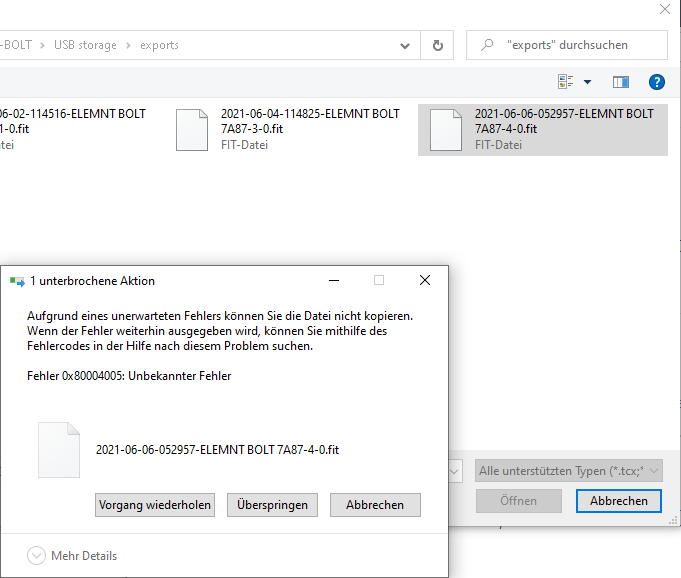Click the view layout icon in the toolbar
Screen dimensions: 681x578
[x=566, y=82]
